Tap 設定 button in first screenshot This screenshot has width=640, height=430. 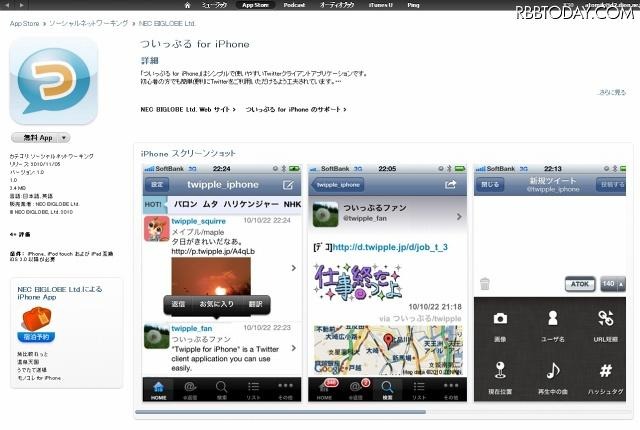157,185
